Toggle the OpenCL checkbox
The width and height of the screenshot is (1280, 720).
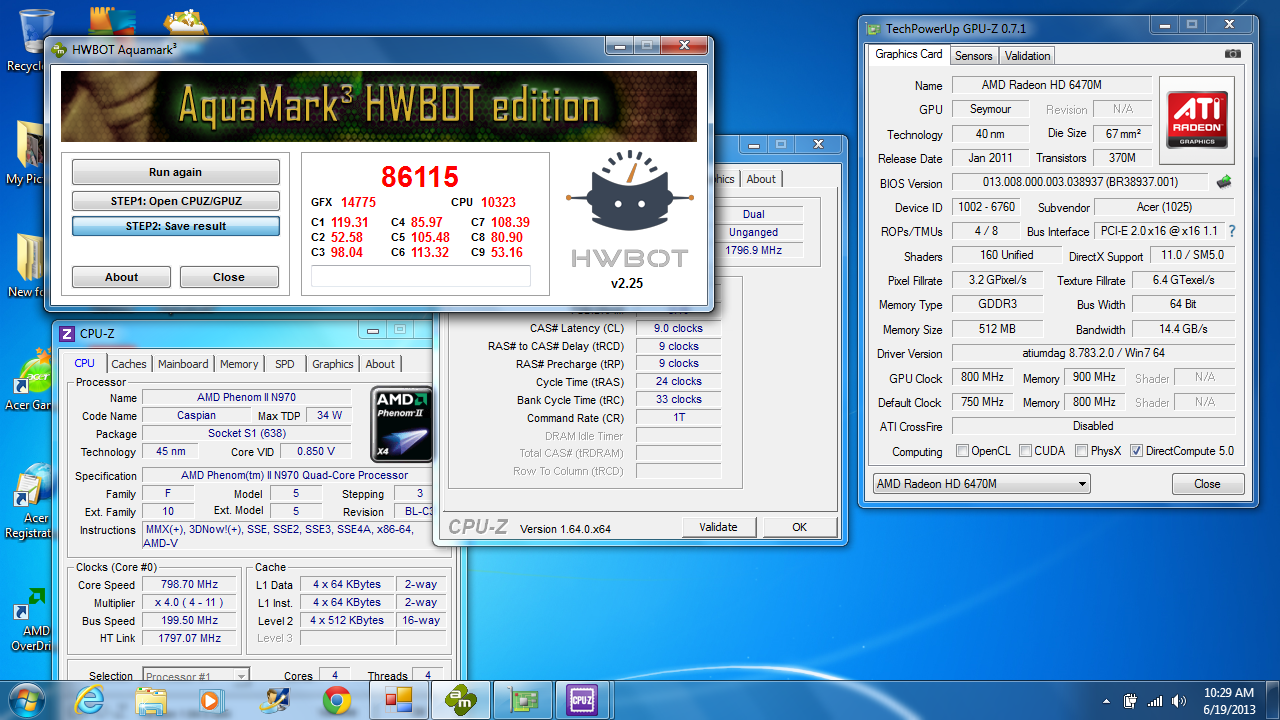pos(963,451)
